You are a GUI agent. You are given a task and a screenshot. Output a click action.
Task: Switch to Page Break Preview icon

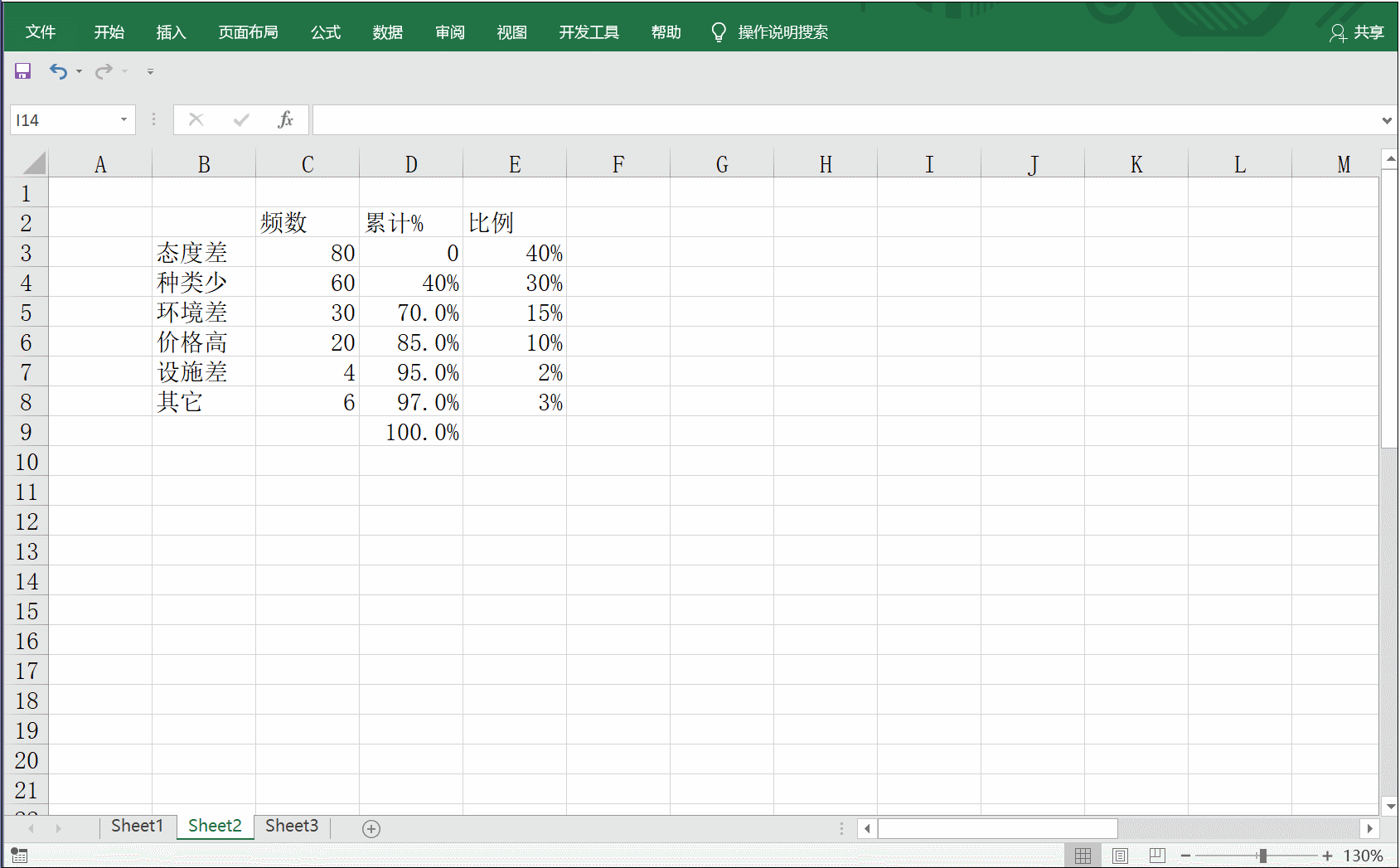1157,856
